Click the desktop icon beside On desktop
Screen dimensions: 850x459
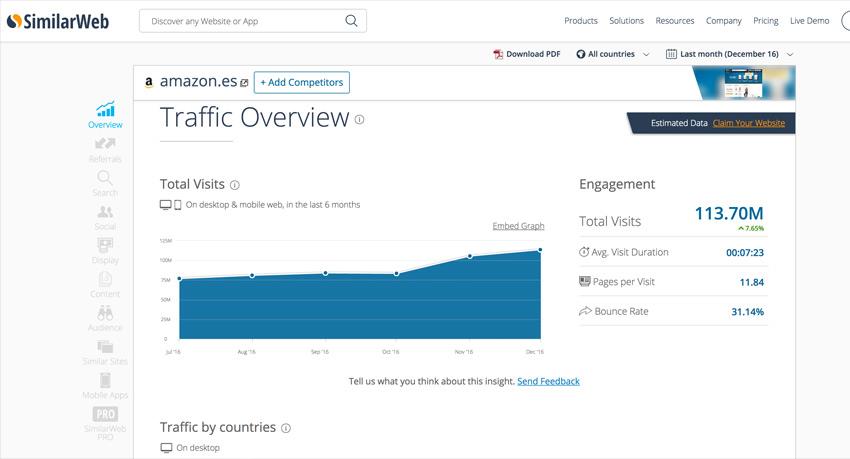[166, 448]
